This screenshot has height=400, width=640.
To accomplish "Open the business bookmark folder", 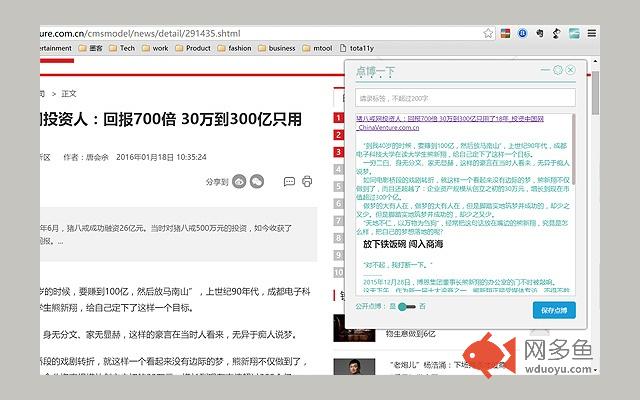I will click(277, 48).
